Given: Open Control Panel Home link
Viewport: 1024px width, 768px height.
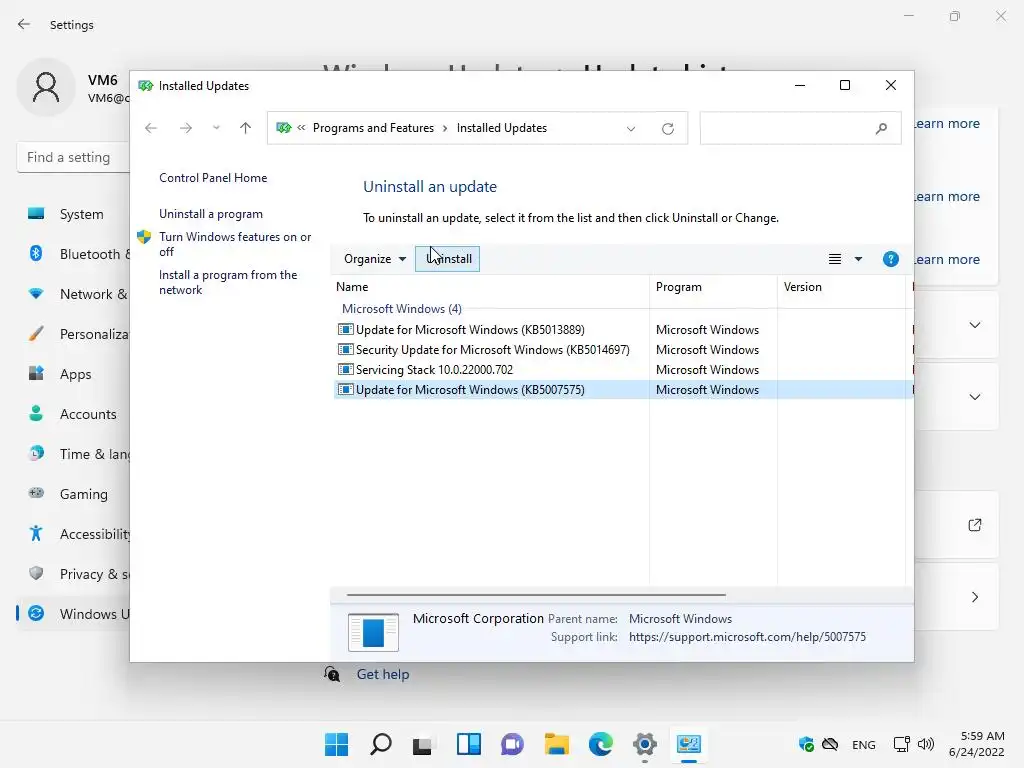Looking at the screenshot, I should 213,178.
